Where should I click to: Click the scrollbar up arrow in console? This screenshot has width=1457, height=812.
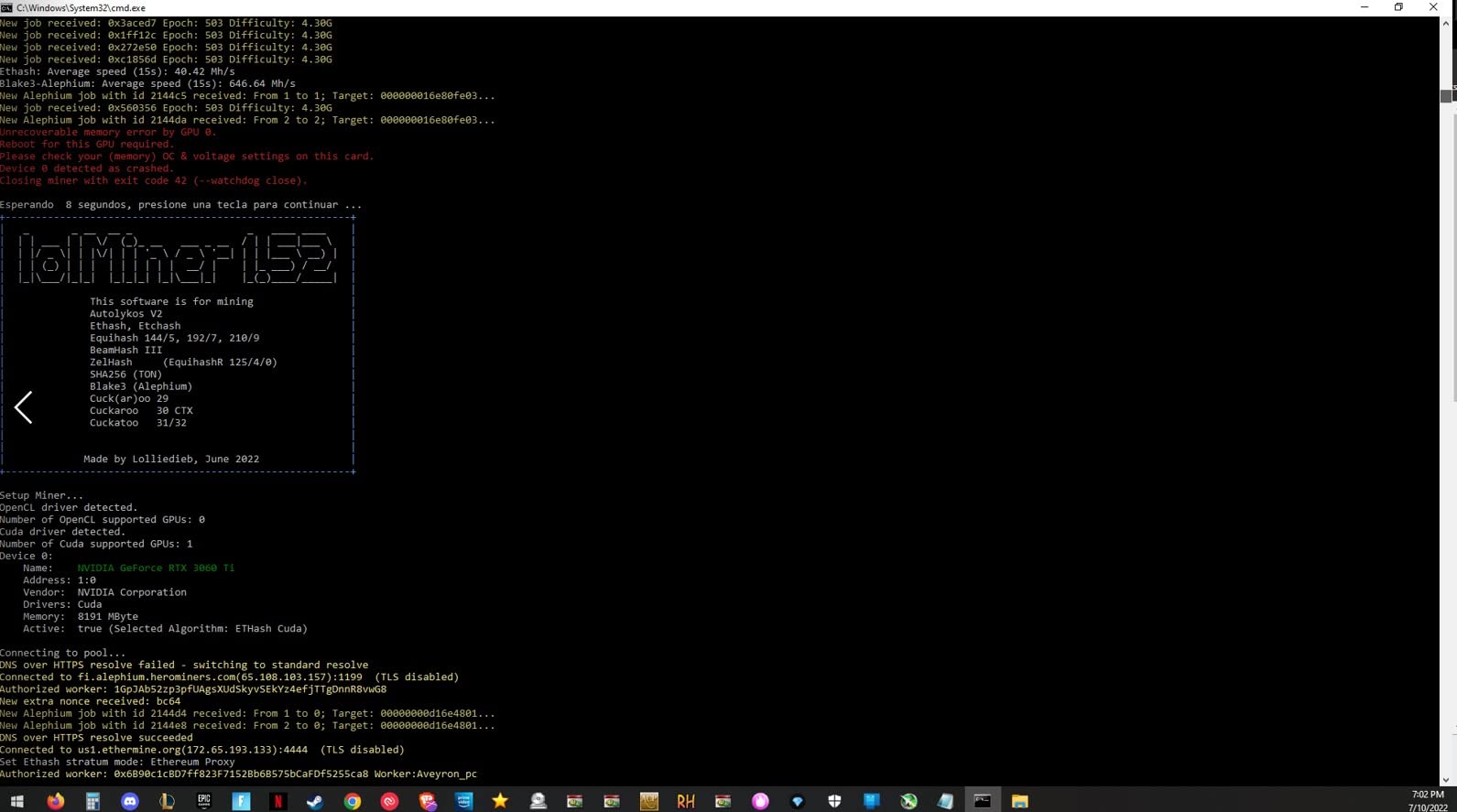point(1446,22)
